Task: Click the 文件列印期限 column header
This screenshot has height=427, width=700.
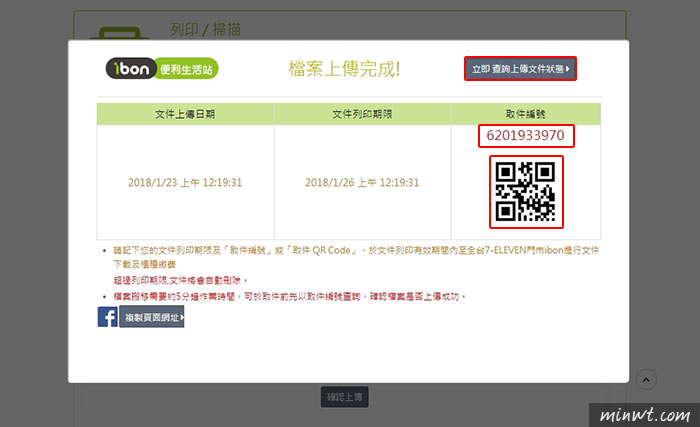Action: coord(362,114)
